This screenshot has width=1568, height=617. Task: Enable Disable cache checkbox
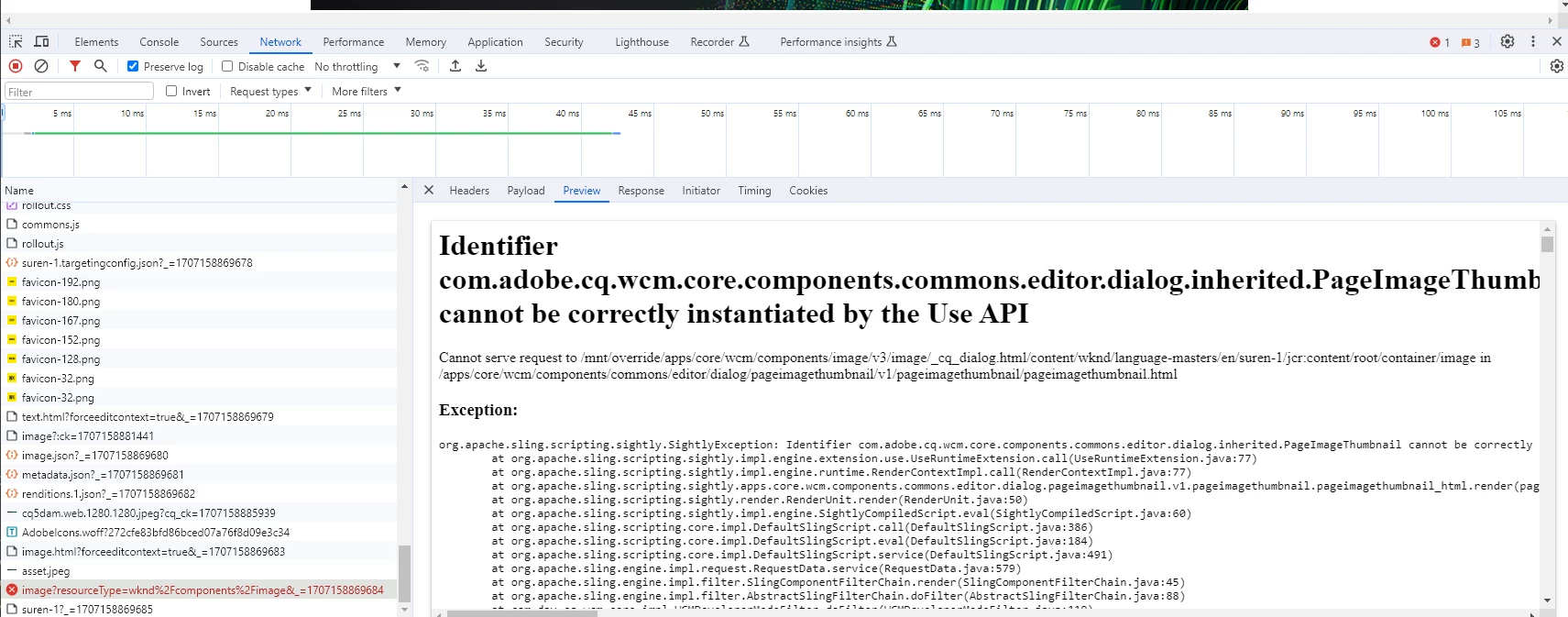227,66
